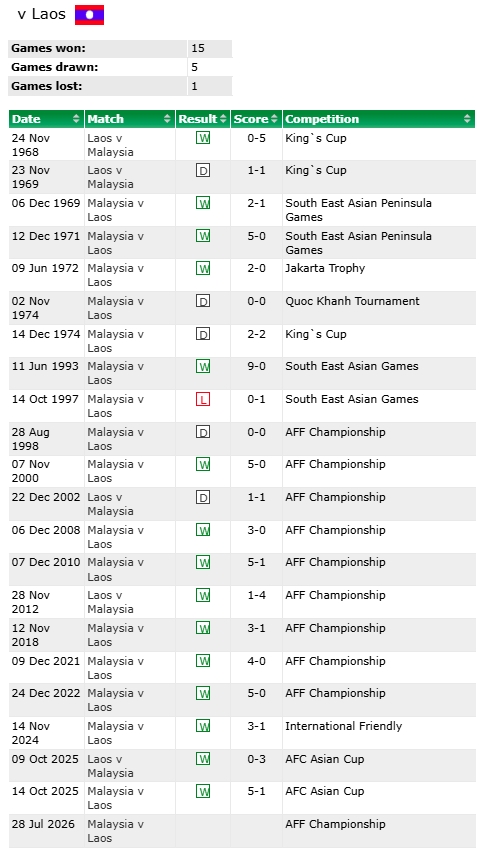Sort by Score column header
The image size is (484, 861).
pos(257,119)
